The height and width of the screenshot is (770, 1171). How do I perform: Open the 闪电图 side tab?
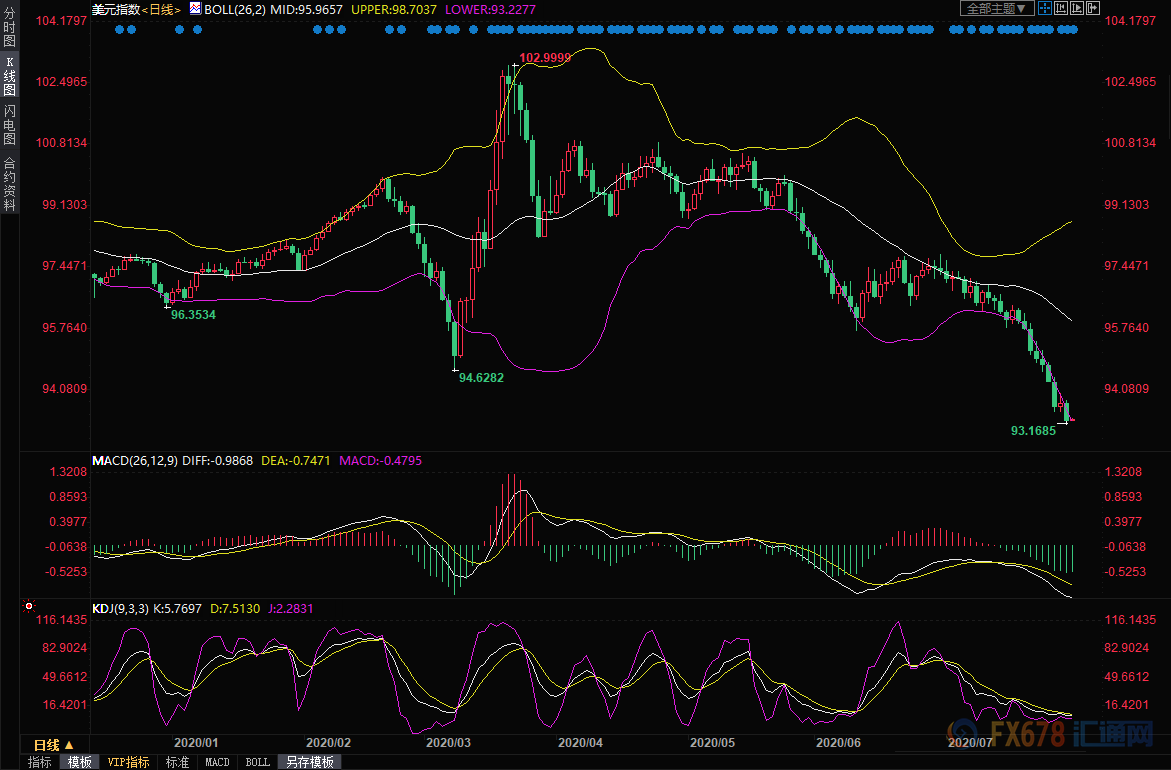[x=10, y=125]
